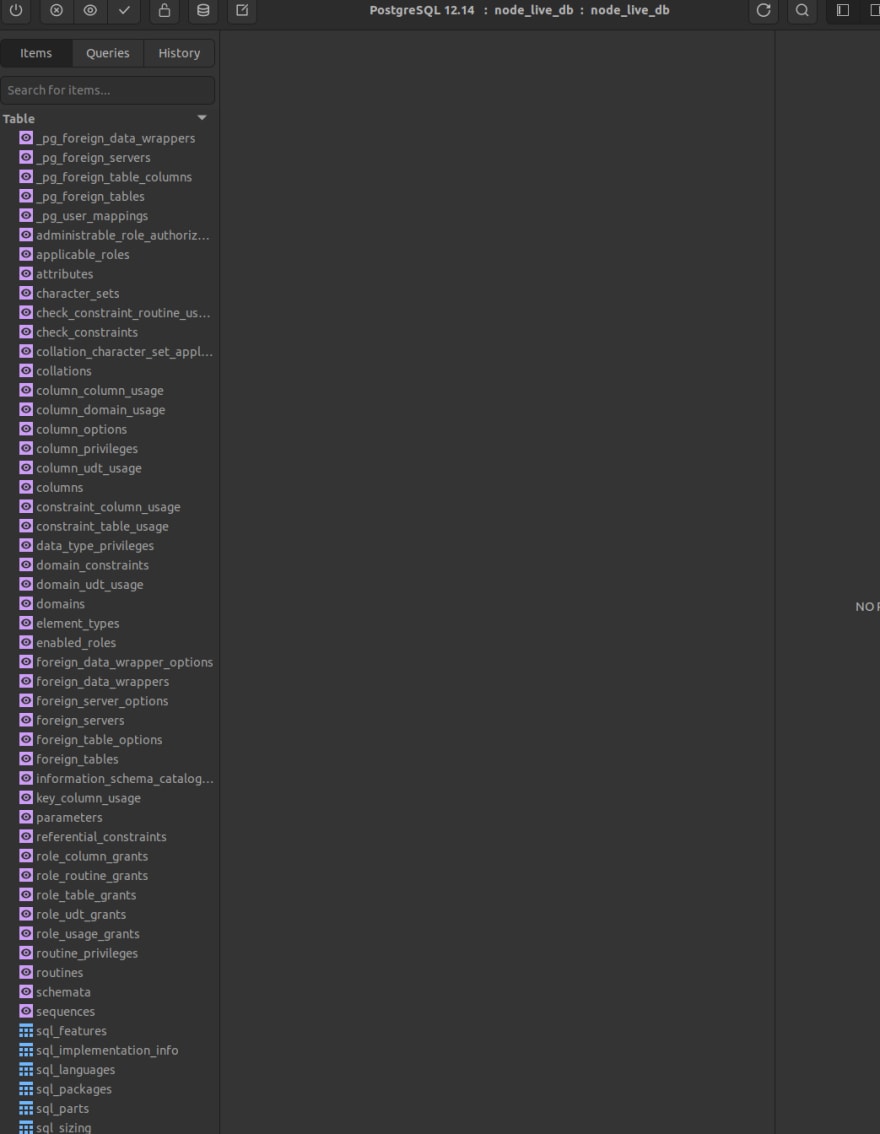Select the collations view
The width and height of the screenshot is (880, 1134).
point(64,371)
